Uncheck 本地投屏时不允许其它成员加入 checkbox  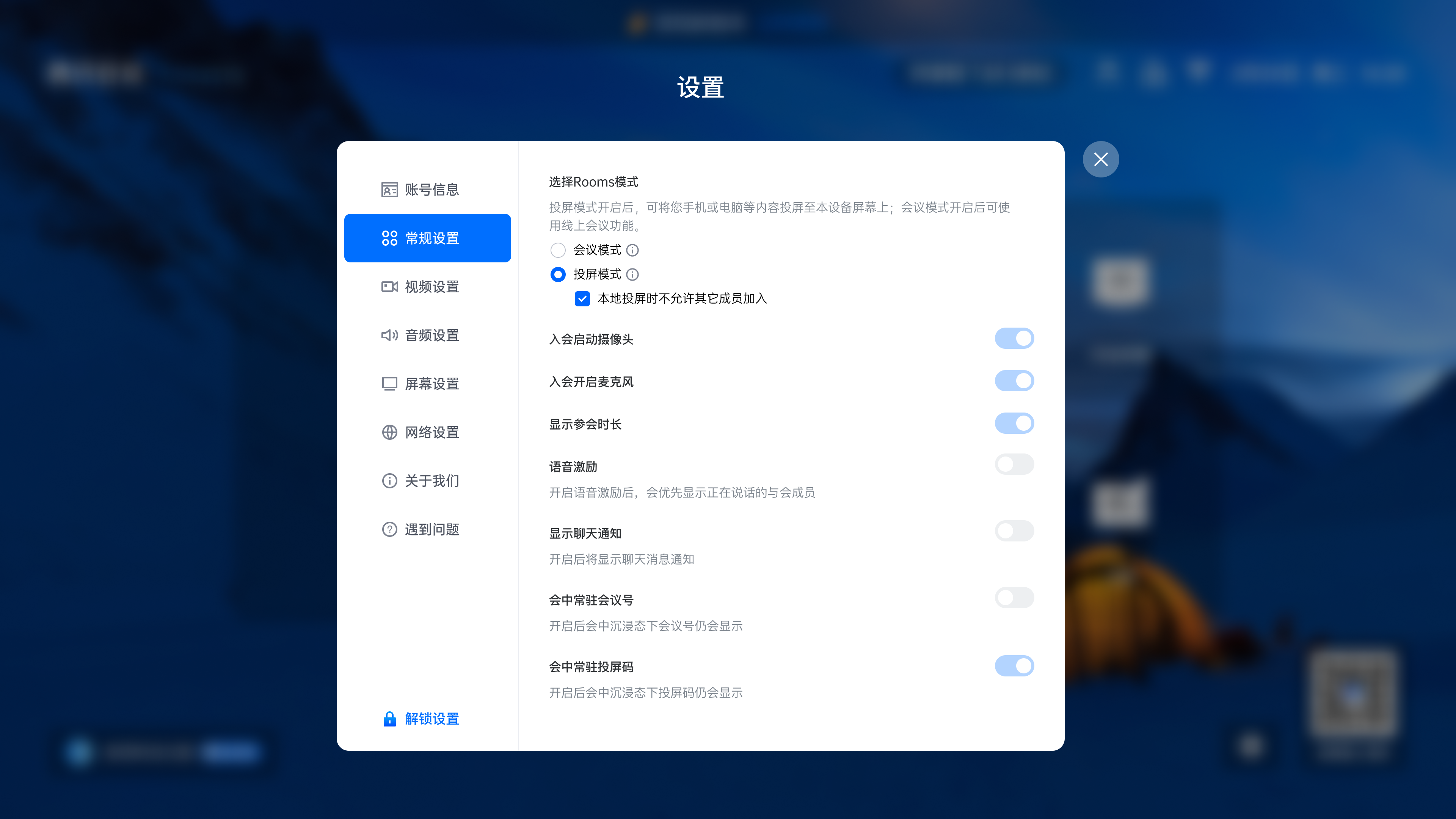tap(582, 298)
